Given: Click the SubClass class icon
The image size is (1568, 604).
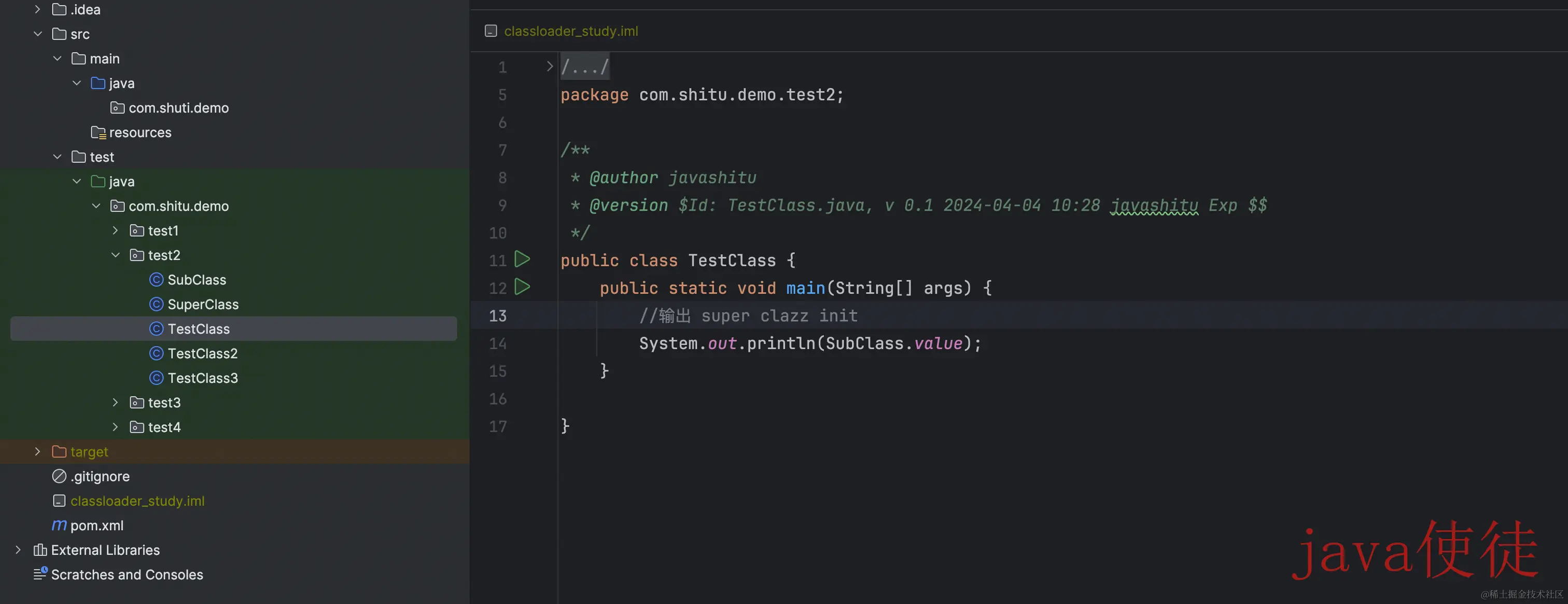Looking at the screenshot, I should [157, 280].
